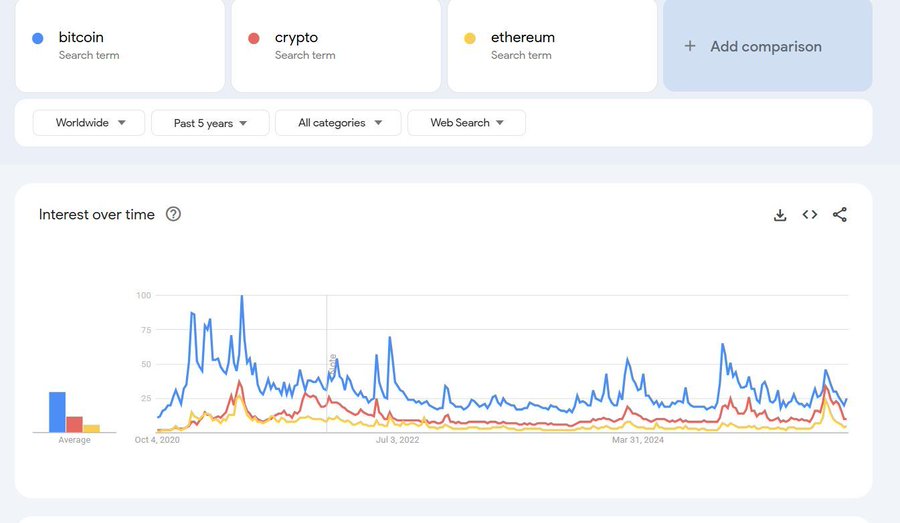This screenshot has width=900, height=523.
Task: Expand the Past 5 years dropdown
Action: click(210, 123)
